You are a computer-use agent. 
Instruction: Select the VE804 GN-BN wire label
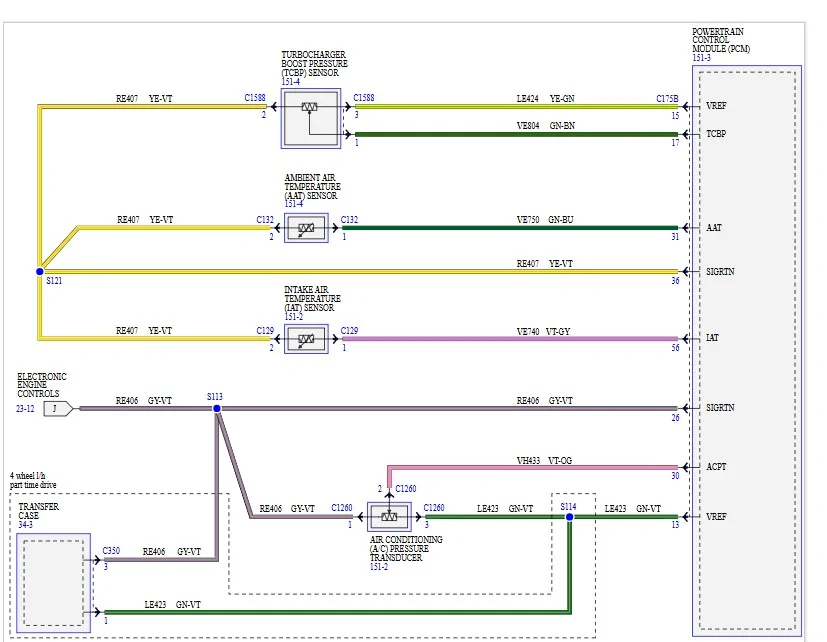[x=546, y=126]
